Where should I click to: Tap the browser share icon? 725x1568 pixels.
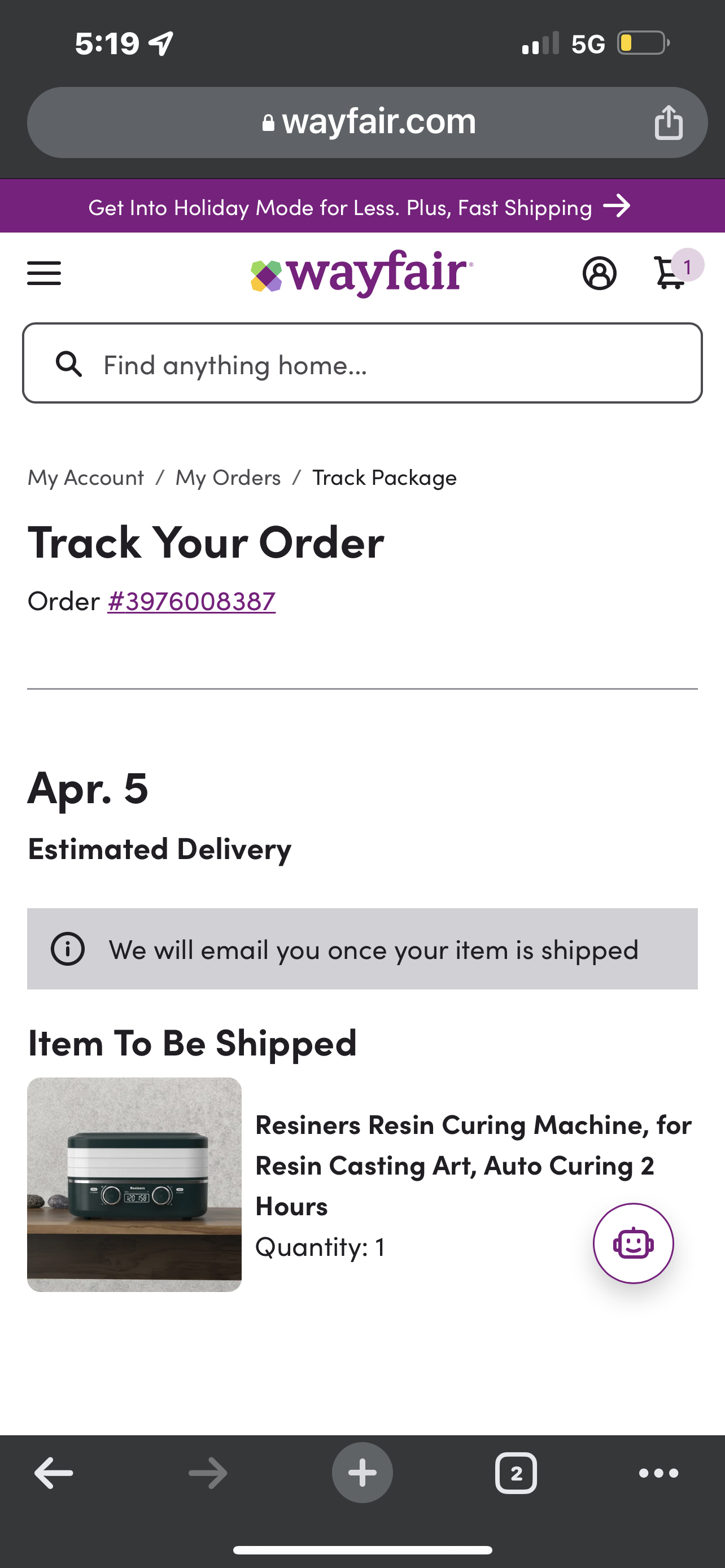(x=669, y=122)
